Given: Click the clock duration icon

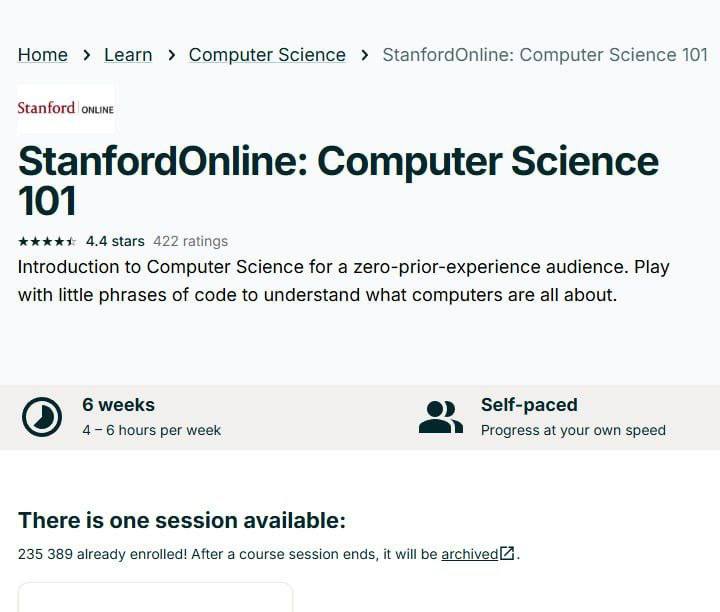Looking at the screenshot, I should coord(42,417).
